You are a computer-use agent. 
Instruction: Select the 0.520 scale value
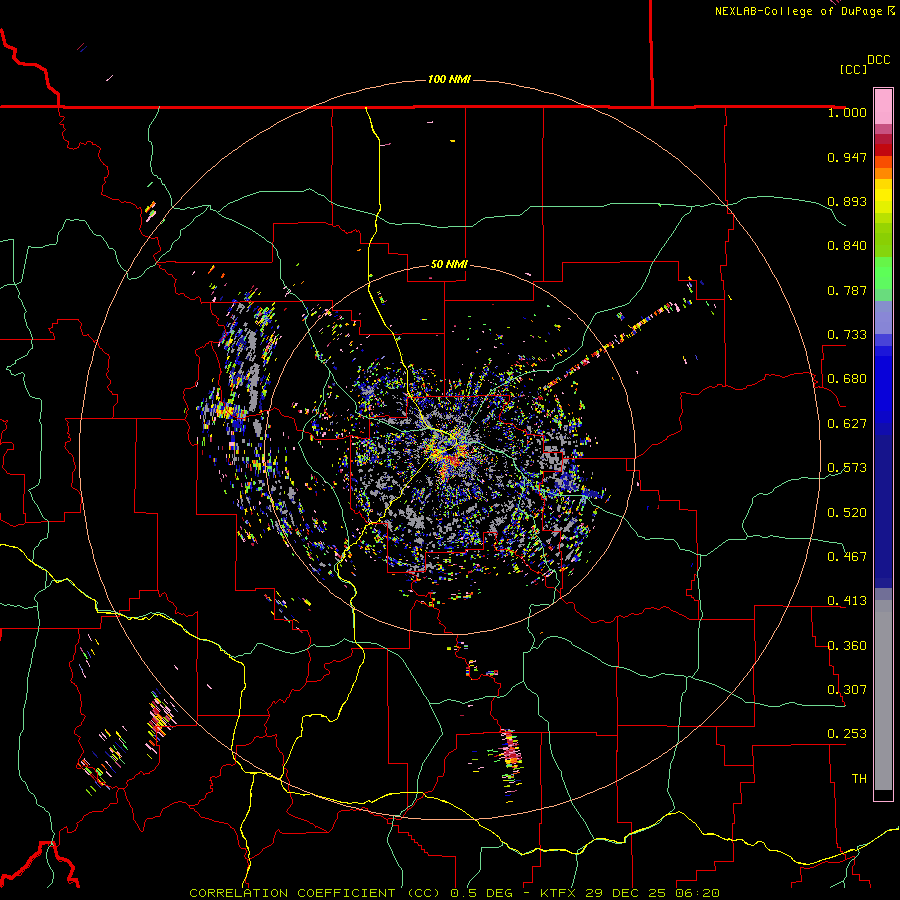point(847,513)
